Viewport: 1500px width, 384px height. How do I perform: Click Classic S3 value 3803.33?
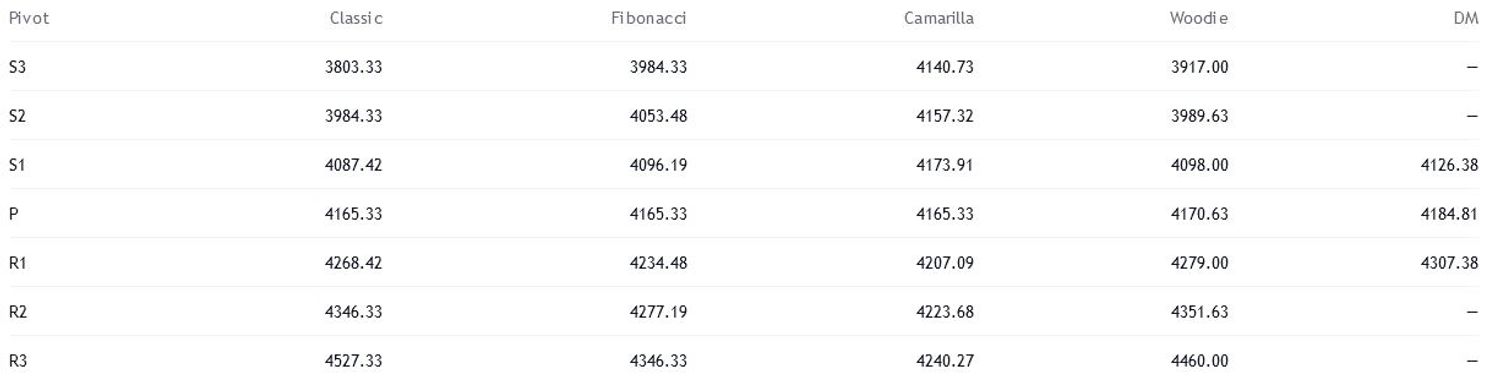pyautogui.click(x=354, y=67)
